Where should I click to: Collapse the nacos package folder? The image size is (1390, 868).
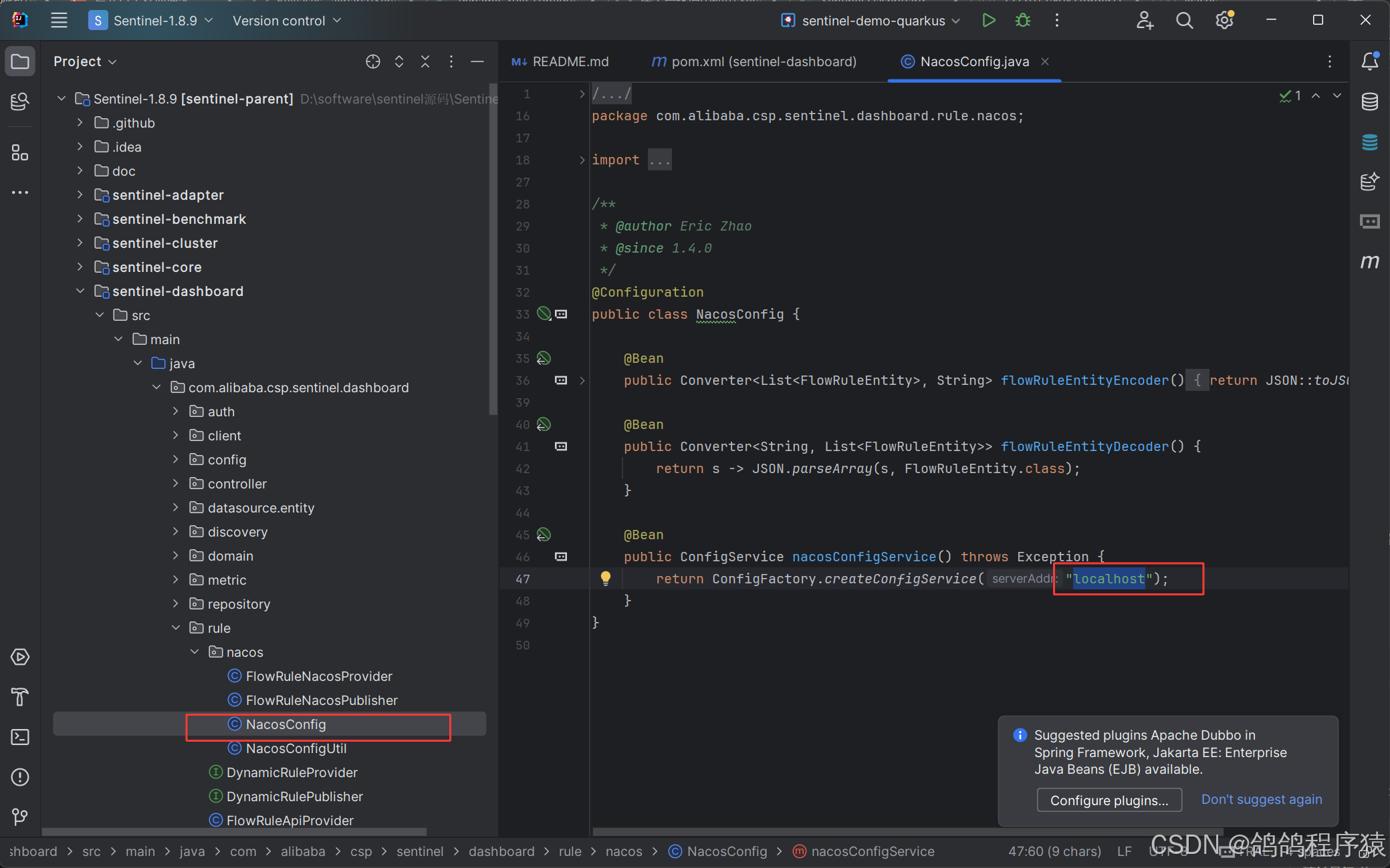coord(195,652)
